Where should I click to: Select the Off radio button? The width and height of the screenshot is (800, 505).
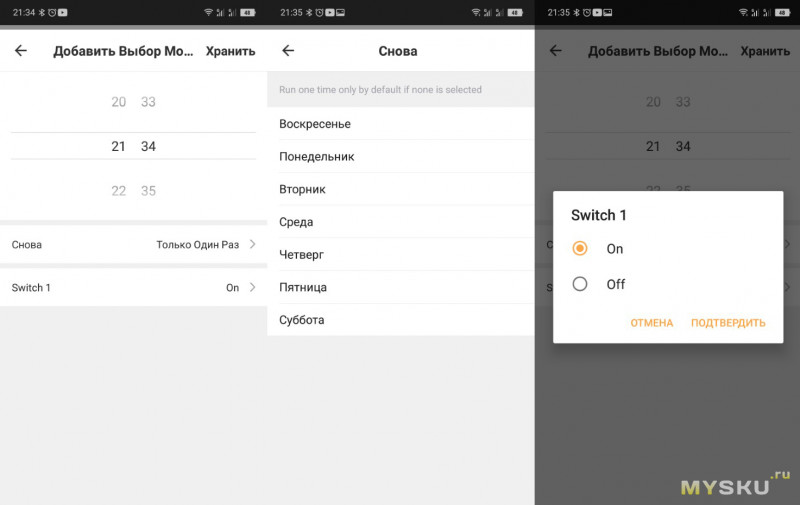pos(580,284)
